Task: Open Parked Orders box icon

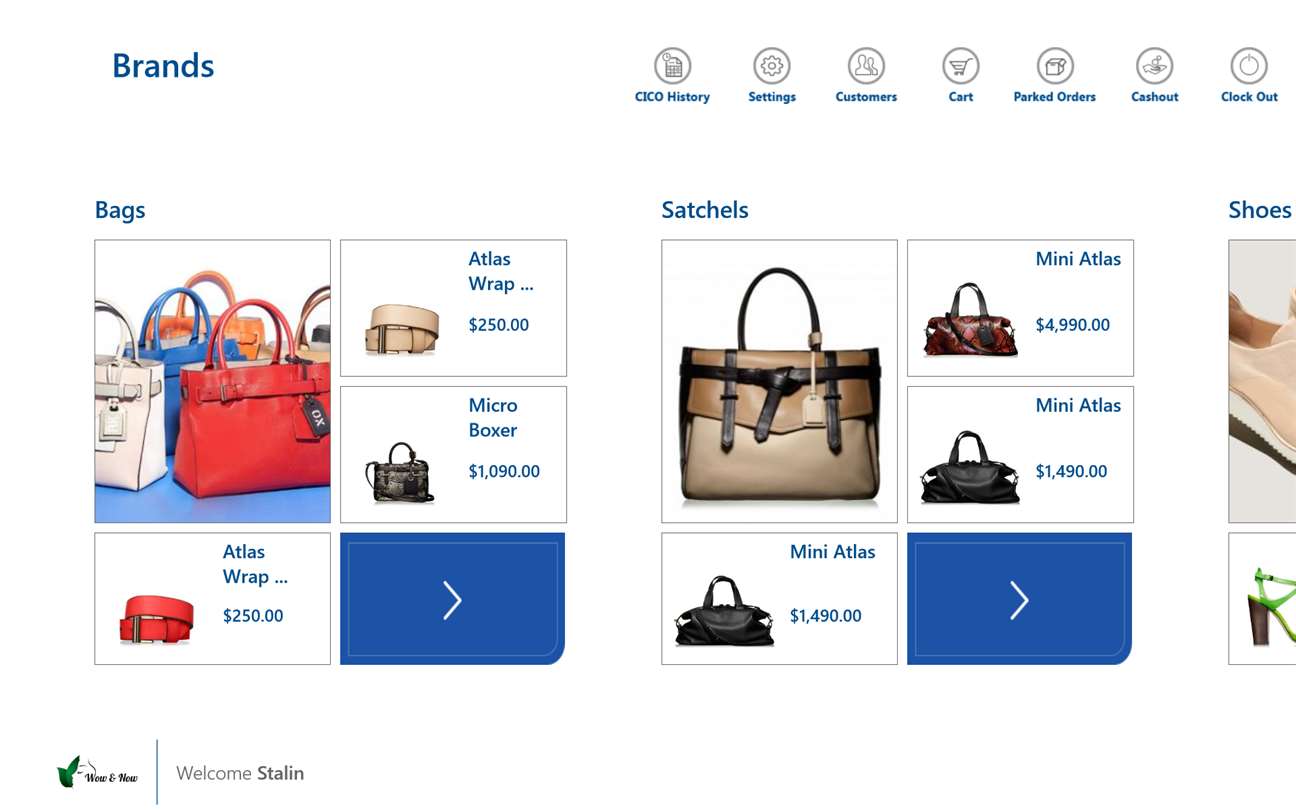Action: tap(1055, 66)
